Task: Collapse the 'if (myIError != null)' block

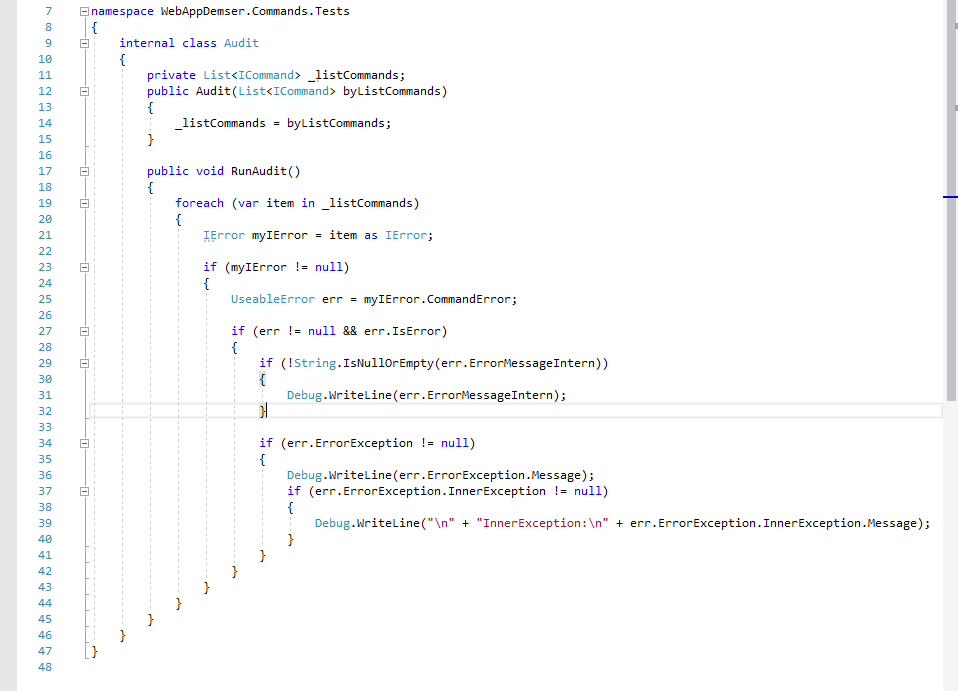Action: coord(84,267)
